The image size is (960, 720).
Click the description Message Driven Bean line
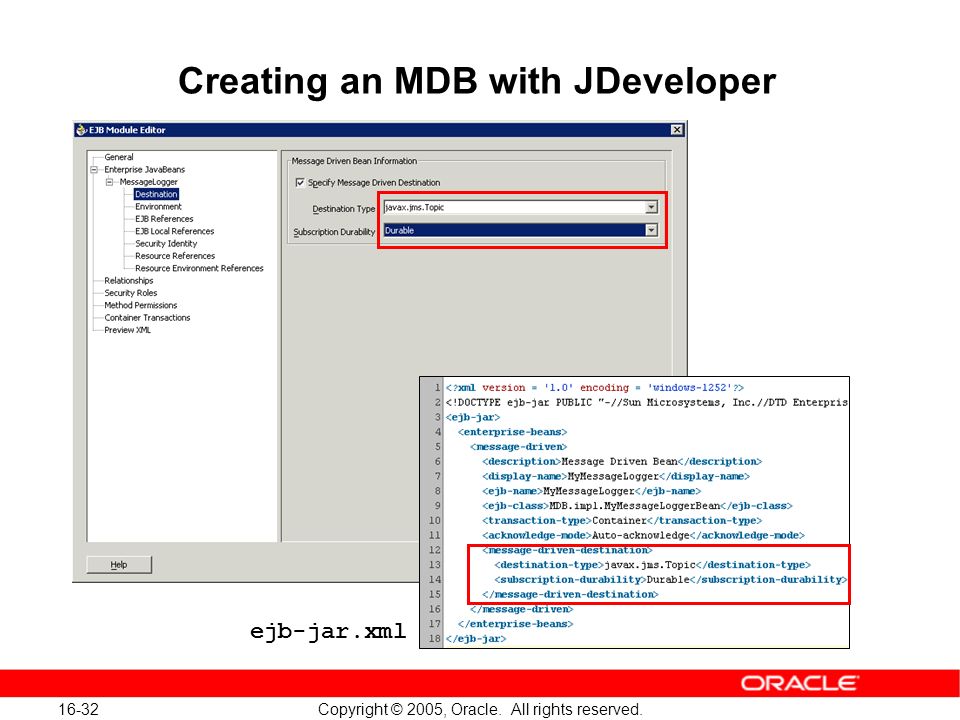click(x=622, y=461)
